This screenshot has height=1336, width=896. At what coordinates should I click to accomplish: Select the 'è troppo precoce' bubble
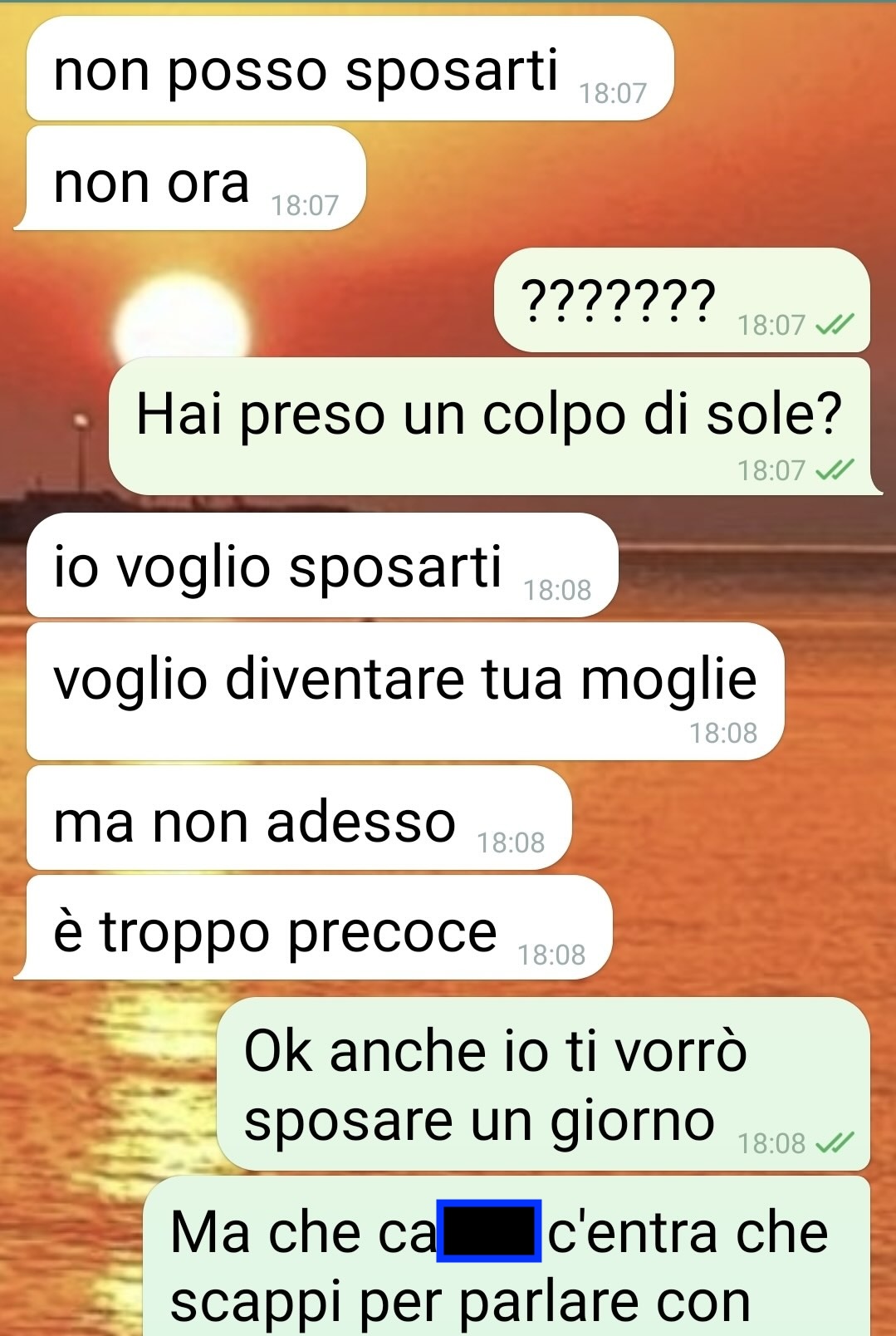[313, 927]
